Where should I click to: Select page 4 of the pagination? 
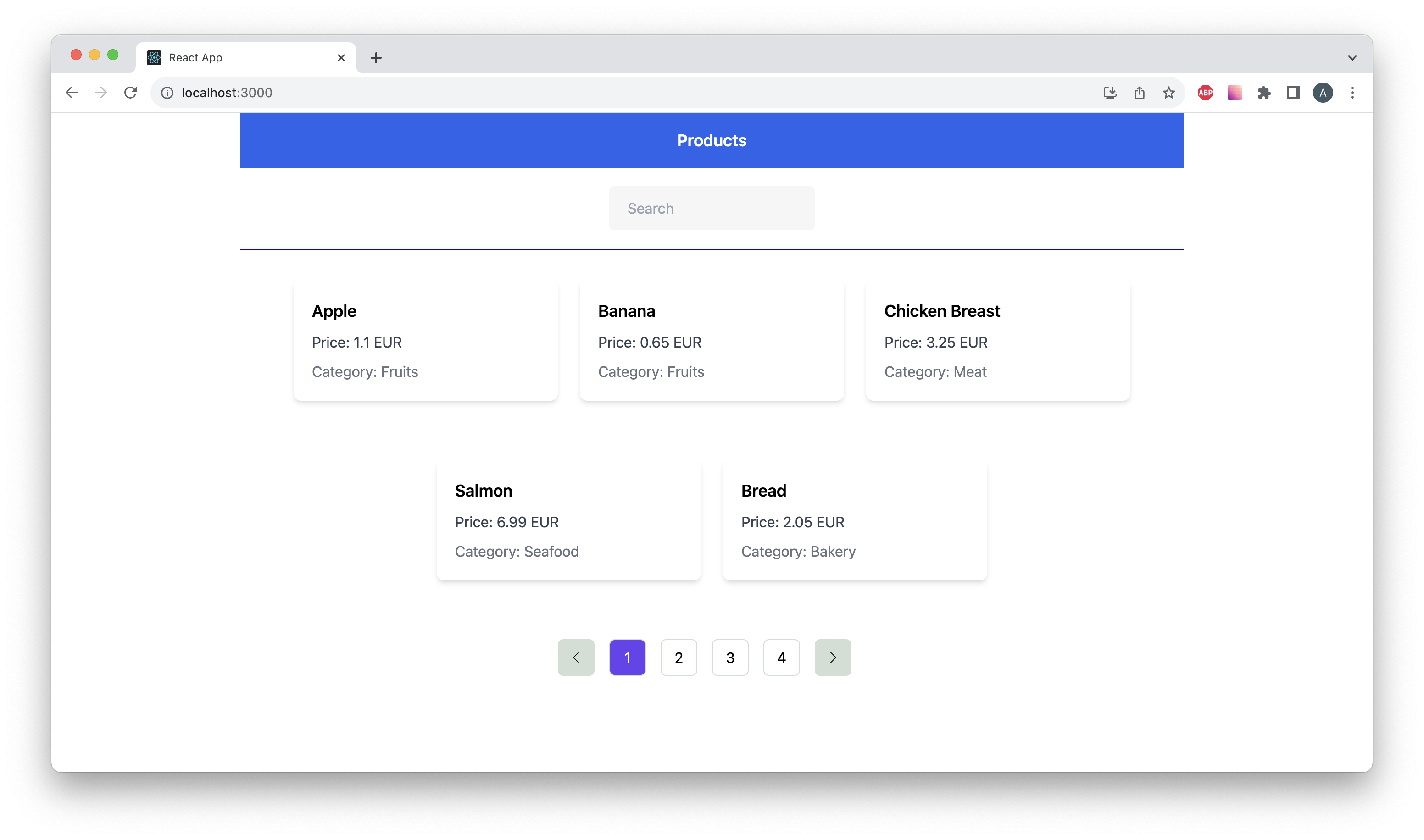tap(781, 657)
